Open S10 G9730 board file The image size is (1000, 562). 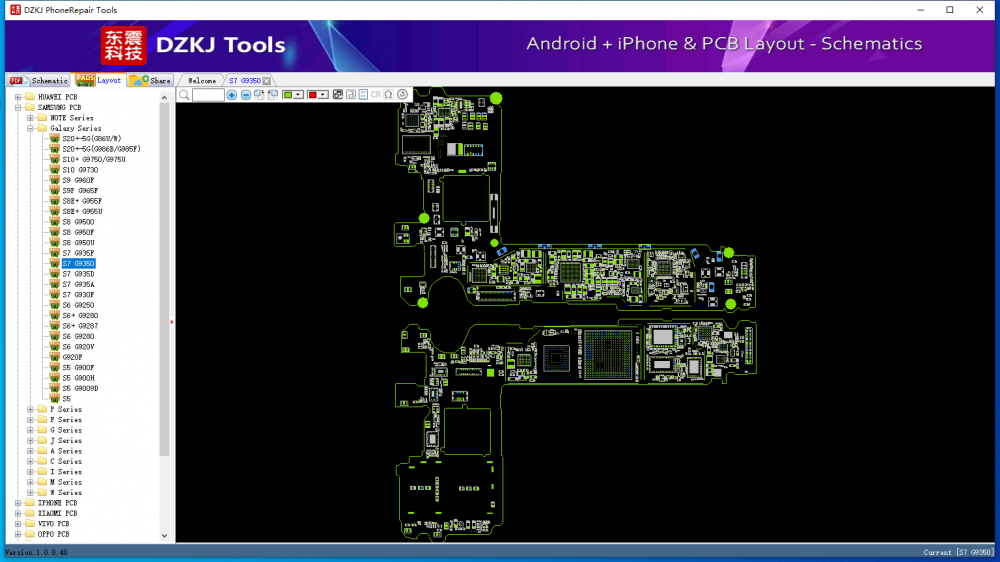pos(80,170)
